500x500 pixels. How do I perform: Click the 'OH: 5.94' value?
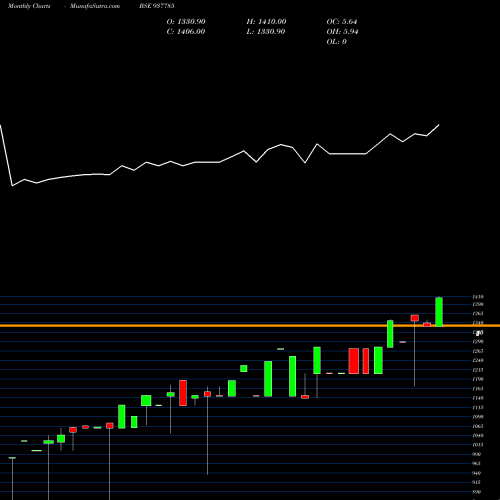tap(342, 32)
